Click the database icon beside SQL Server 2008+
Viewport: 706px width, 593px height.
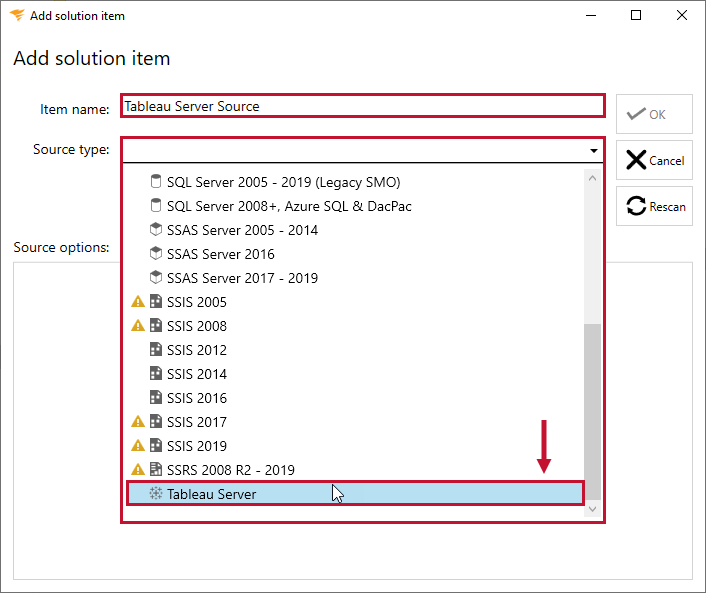tap(156, 205)
